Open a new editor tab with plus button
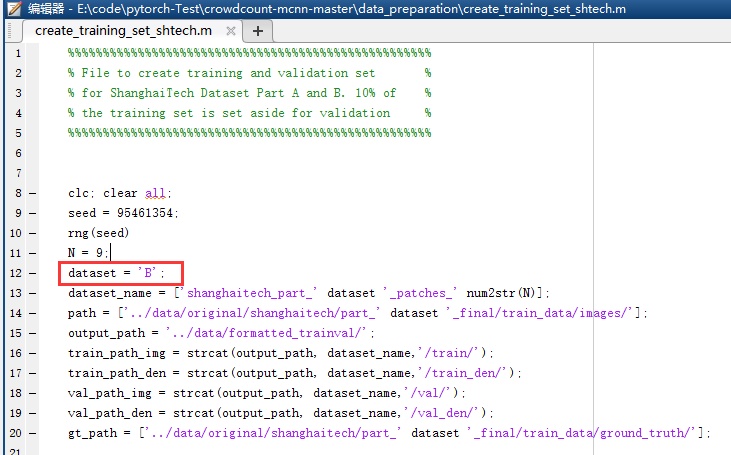 (258, 31)
